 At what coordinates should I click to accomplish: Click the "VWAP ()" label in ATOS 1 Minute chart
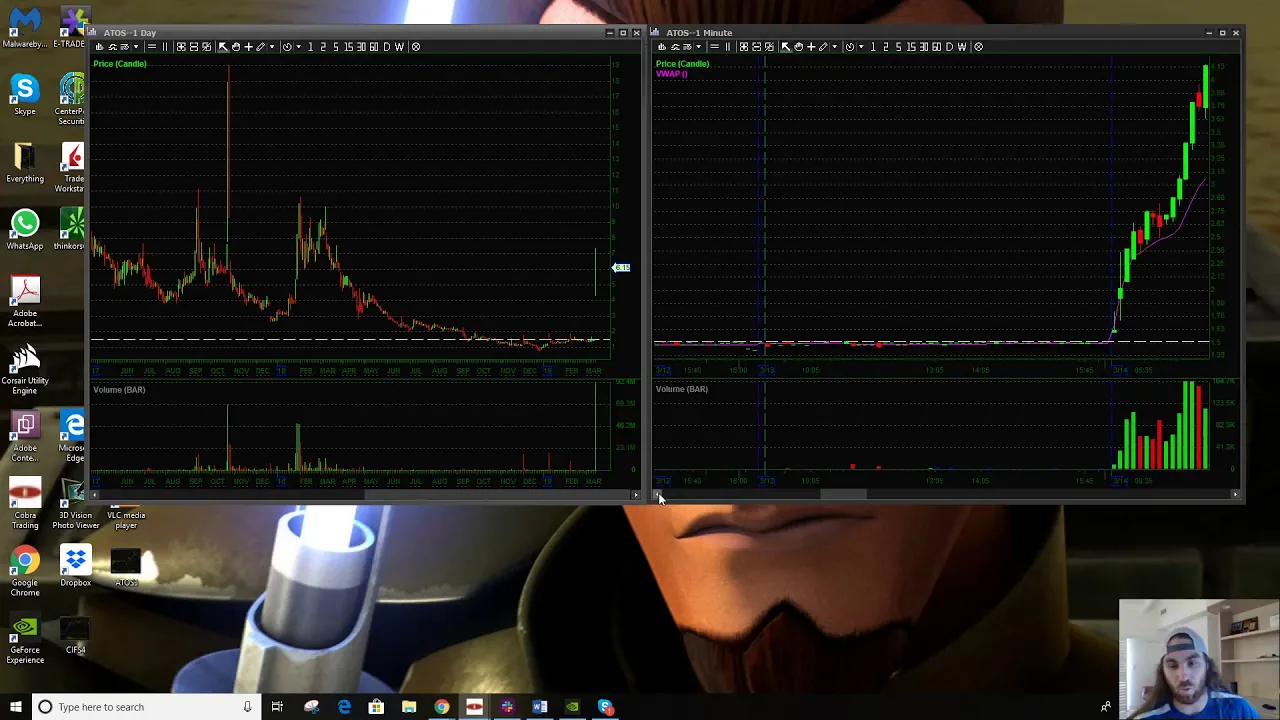coord(672,74)
